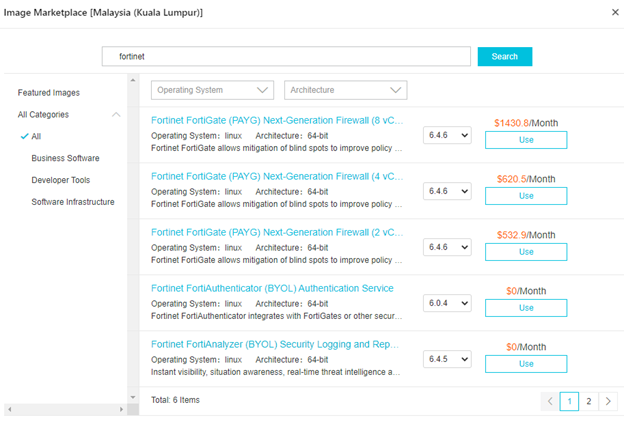Click the search field containing fortinet

pyautogui.click(x=286, y=57)
